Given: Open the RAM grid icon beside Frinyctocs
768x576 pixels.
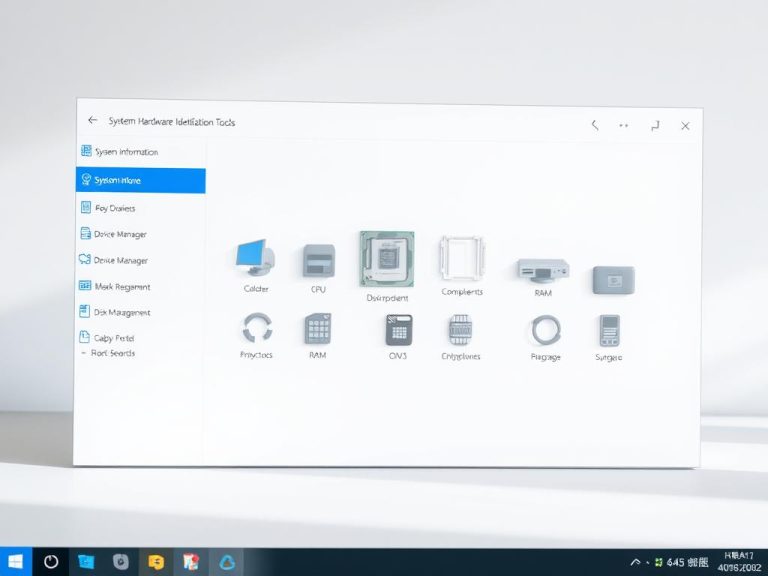Looking at the screenshot, I should click(318, 329).
